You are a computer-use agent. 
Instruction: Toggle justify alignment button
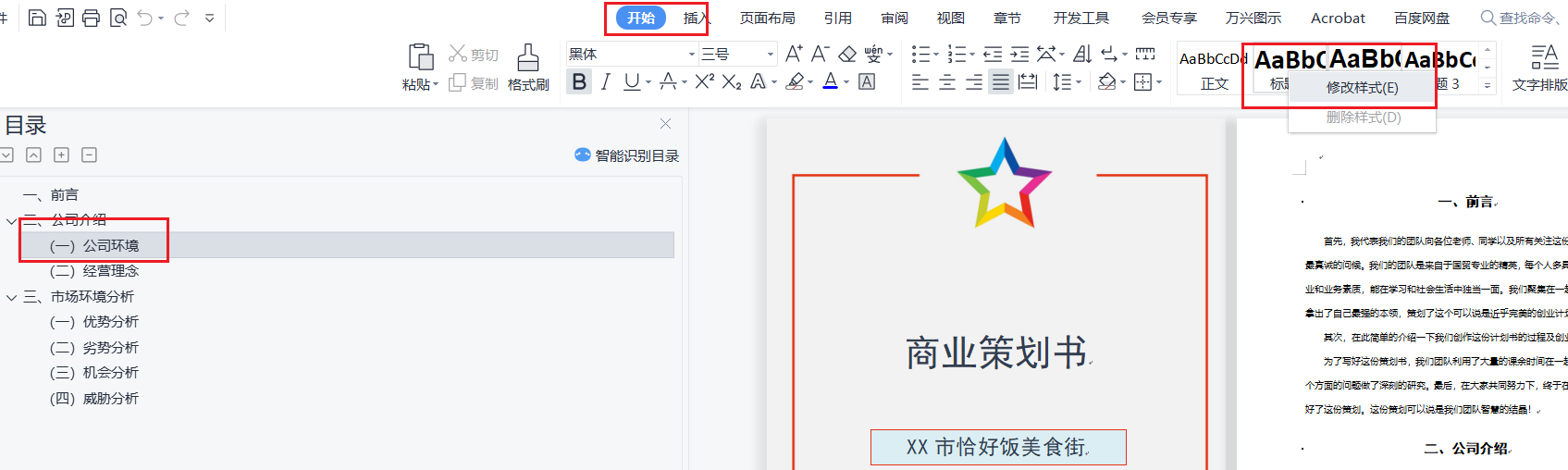[1001, 82]
